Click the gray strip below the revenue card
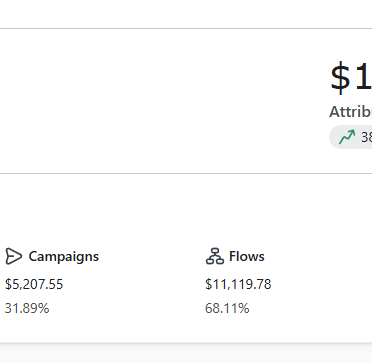 pyautogui.click(x=186, y=354)
